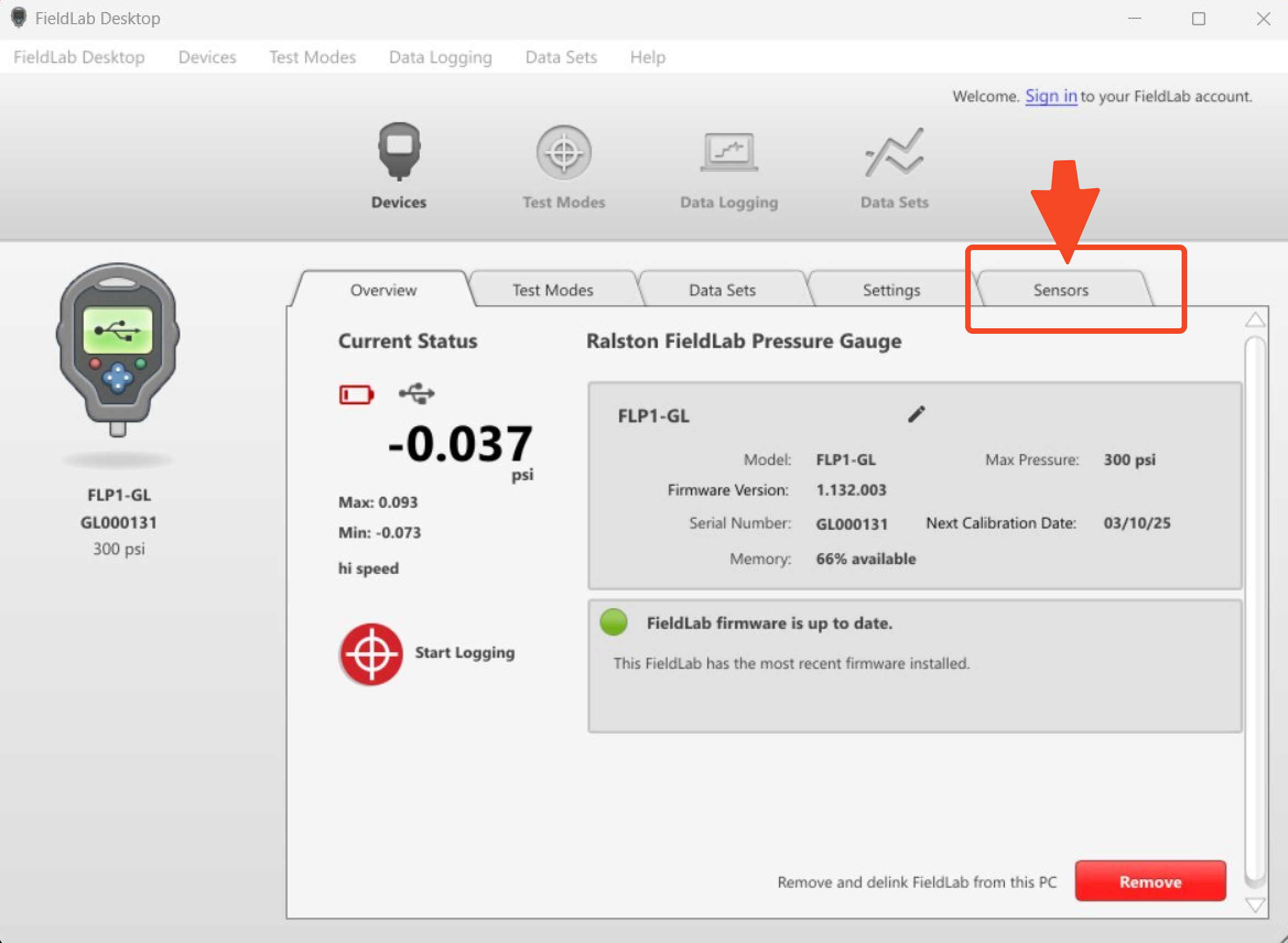Open the Devices menu in menu bar

coord(207,57)
